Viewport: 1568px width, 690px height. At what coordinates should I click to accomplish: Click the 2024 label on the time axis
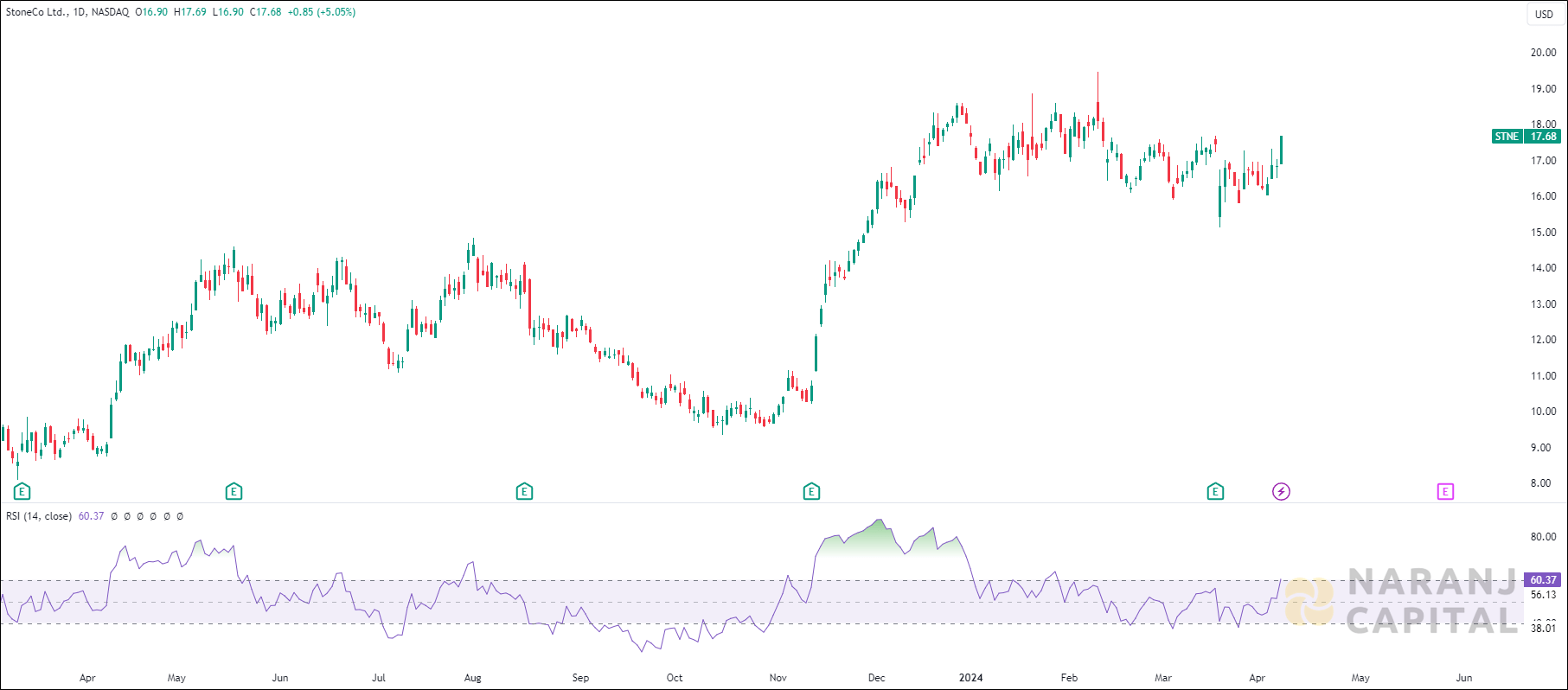pyautogui.click(x=970, y=678)
